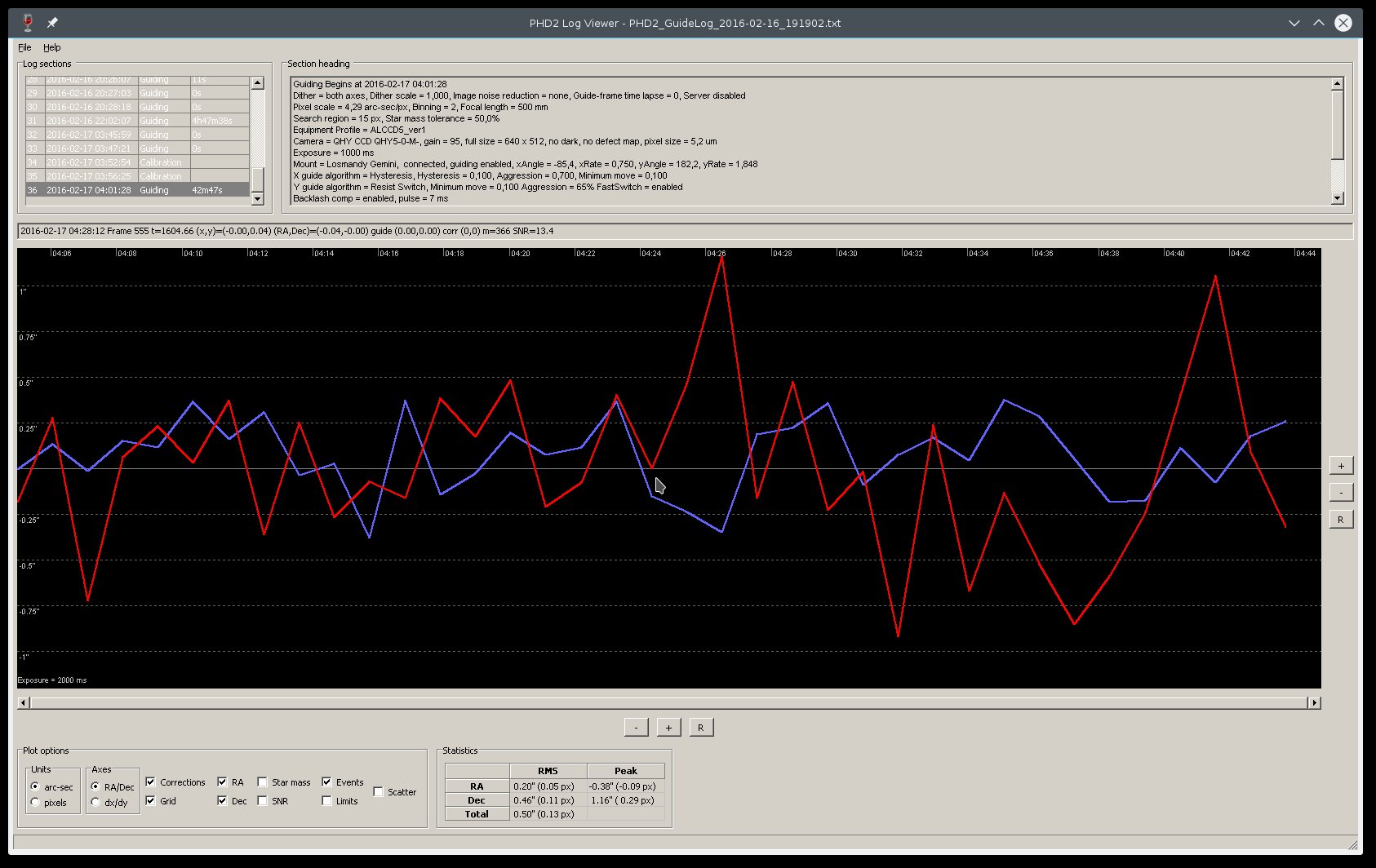Click the 'Exposure = 1000 ms' heading line
The image size is (1376, 868).
tap(333, 153)
